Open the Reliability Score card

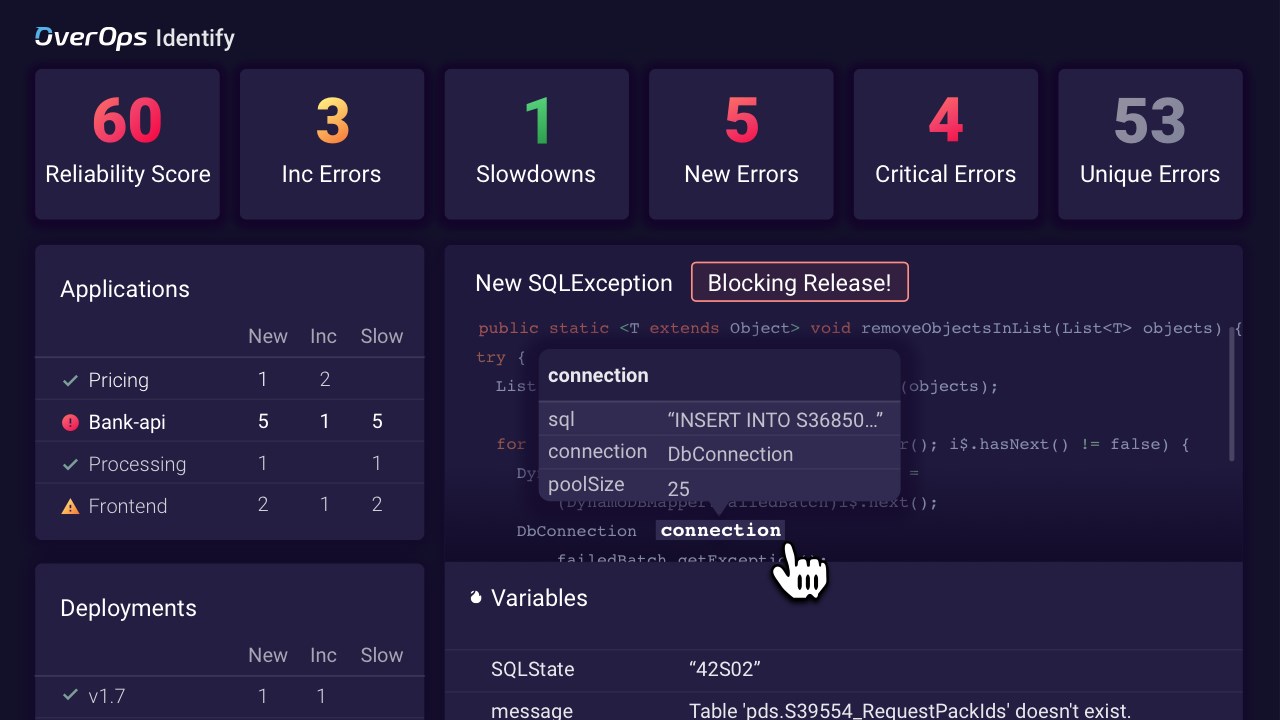[128, 144]
